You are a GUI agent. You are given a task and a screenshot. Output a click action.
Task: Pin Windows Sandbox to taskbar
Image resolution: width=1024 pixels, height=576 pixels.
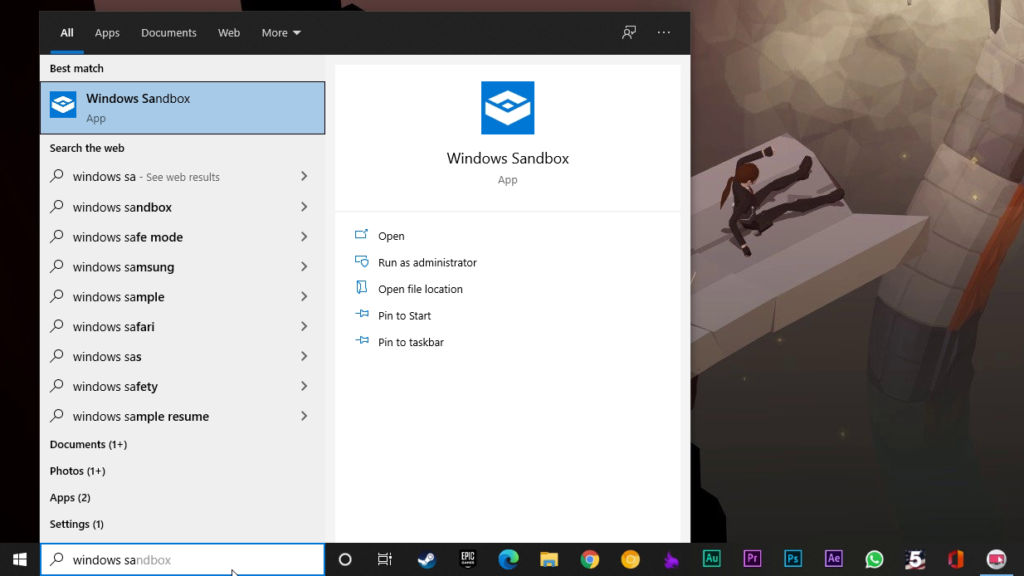[x=411, y=342]
